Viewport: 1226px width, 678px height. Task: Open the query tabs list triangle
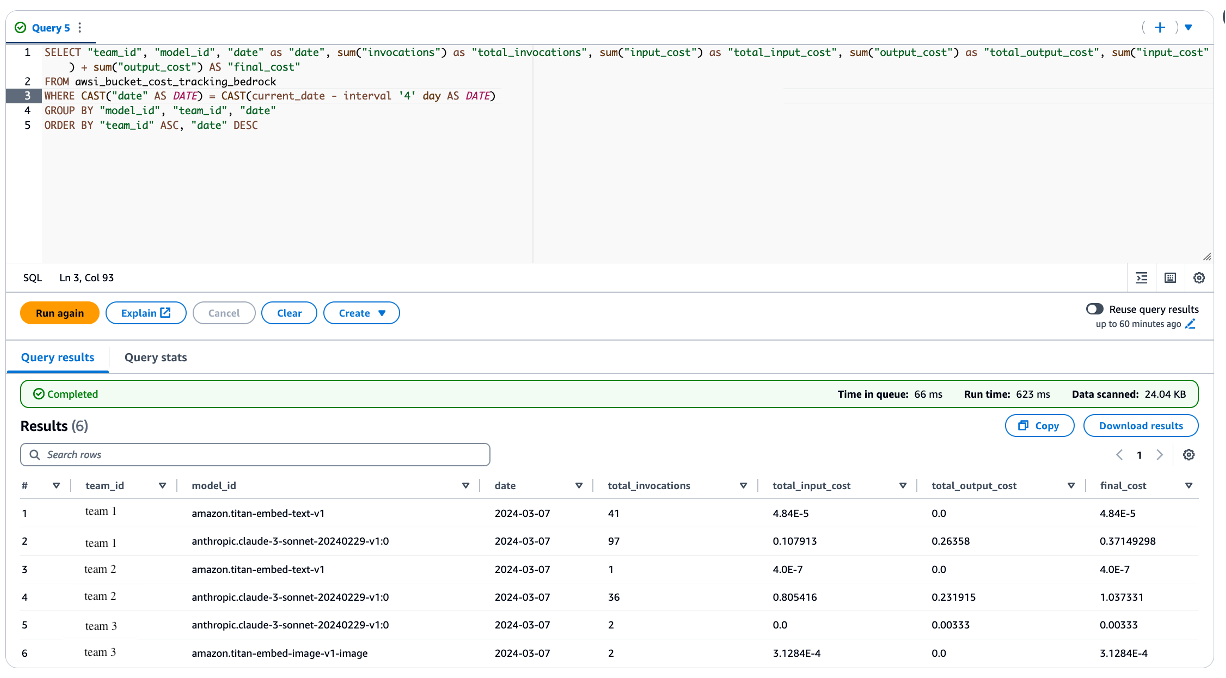(x=1190, y=27)
